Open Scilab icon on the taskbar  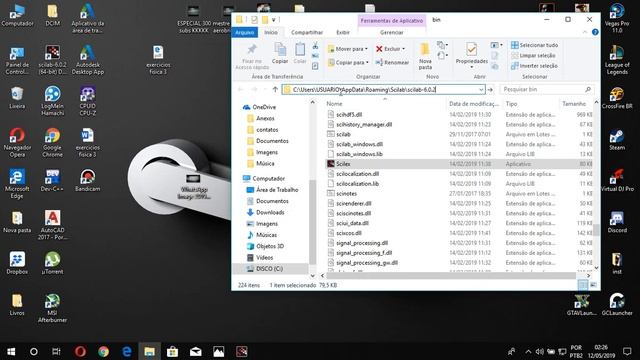click(242, 351)
